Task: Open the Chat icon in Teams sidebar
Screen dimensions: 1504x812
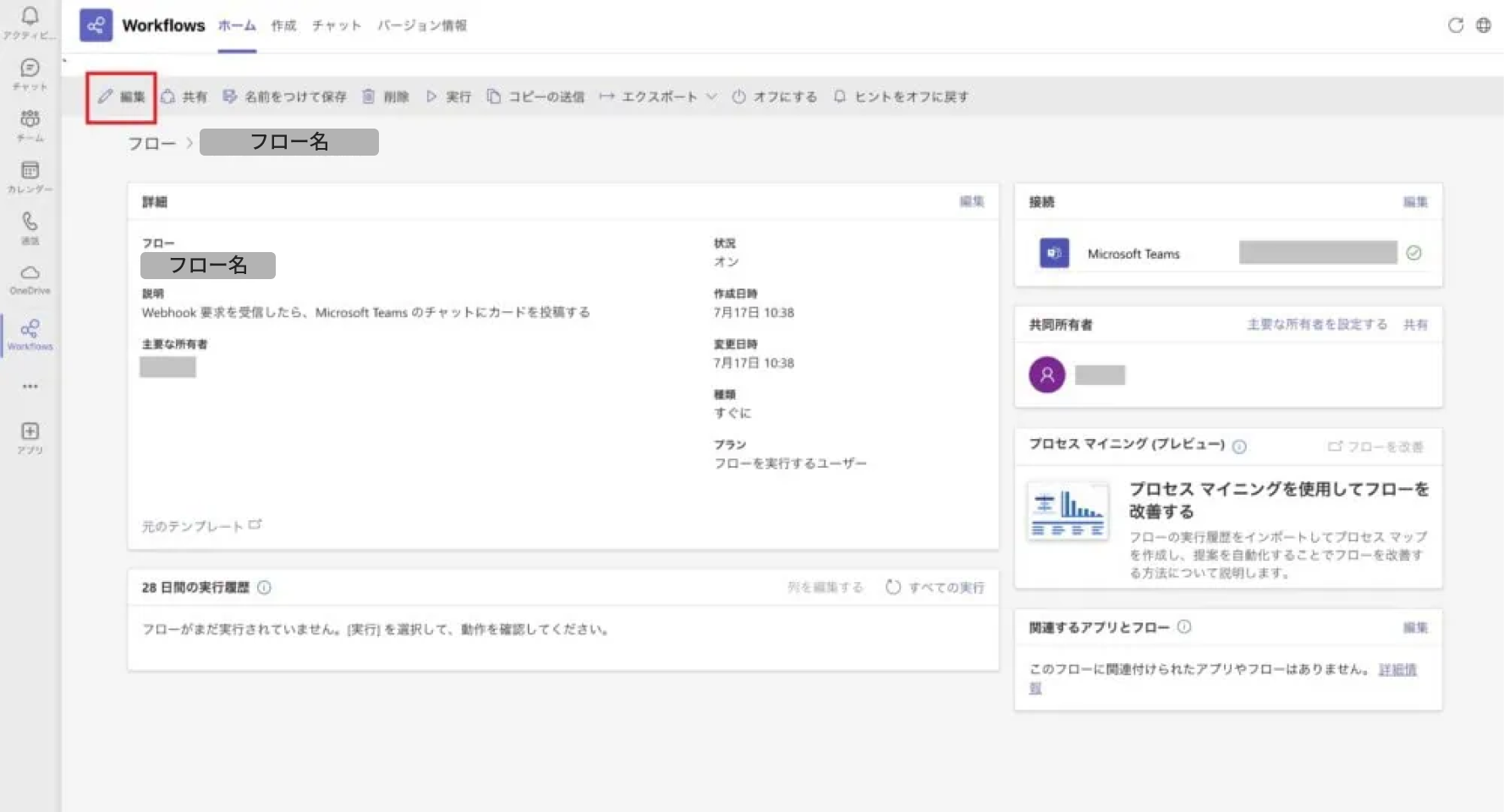Action: [x=30, y=69]
